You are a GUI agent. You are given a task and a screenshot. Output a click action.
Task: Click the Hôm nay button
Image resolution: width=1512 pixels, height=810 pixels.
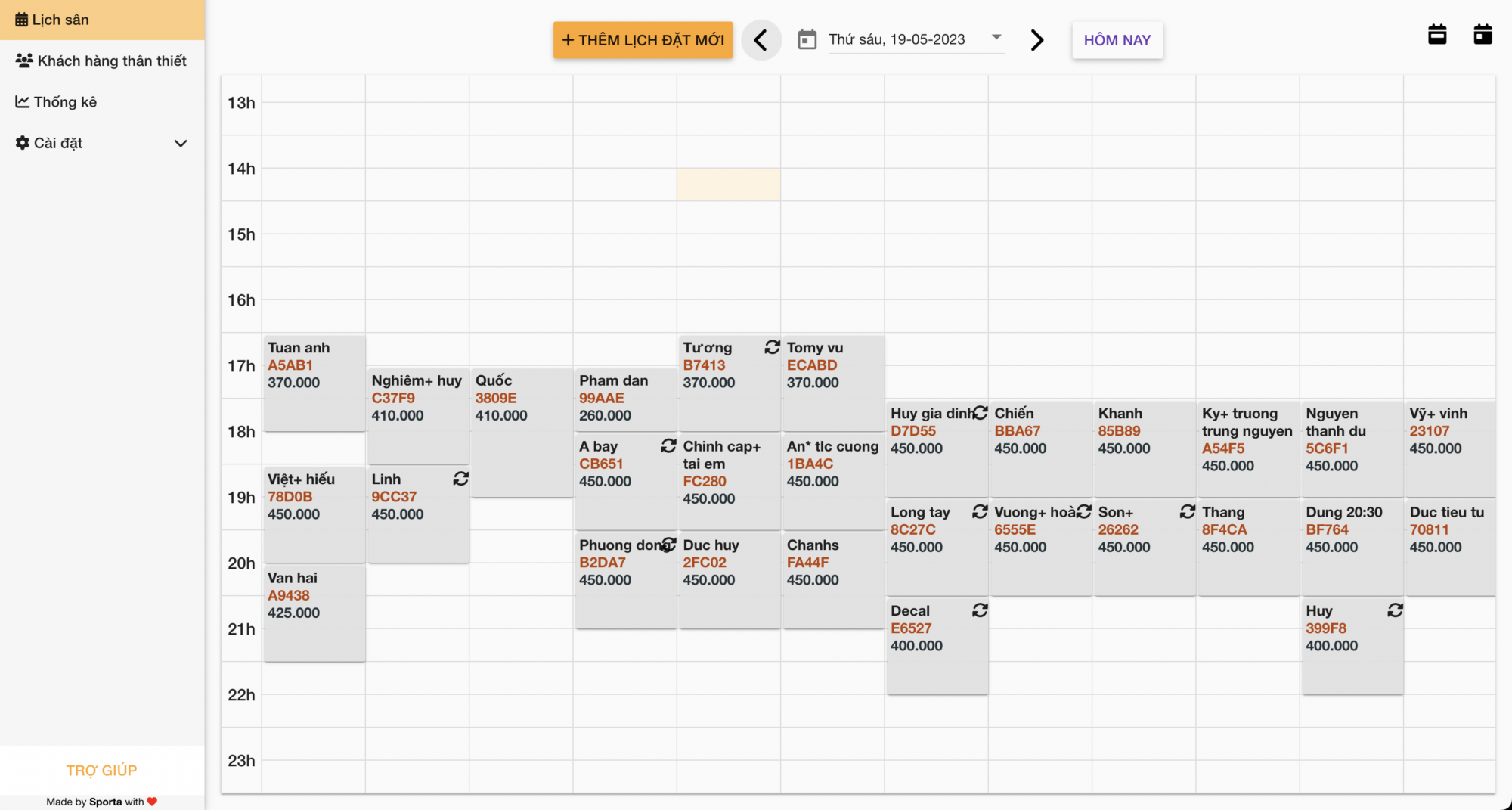pos(1117,40)
